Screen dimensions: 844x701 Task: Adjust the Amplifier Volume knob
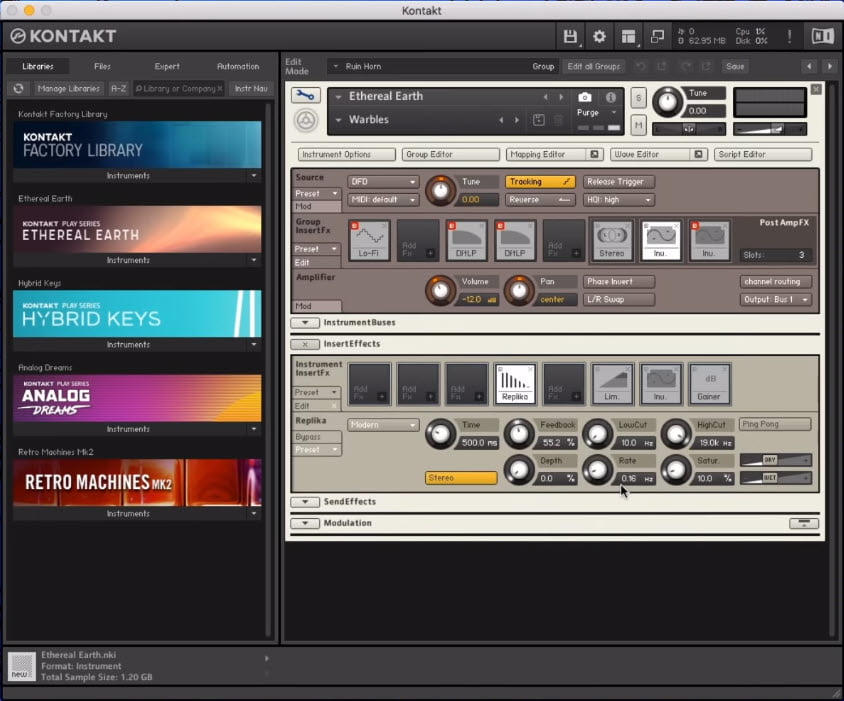(x=440, y=291)
